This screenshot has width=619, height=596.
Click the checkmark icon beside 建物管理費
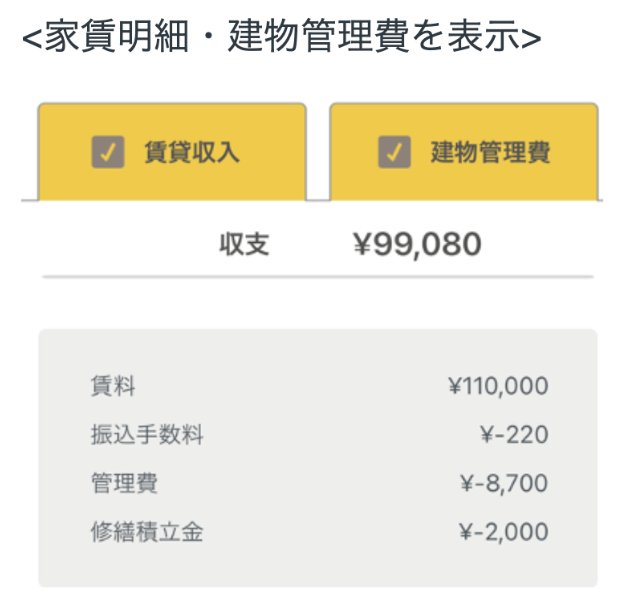click(394, 152)
